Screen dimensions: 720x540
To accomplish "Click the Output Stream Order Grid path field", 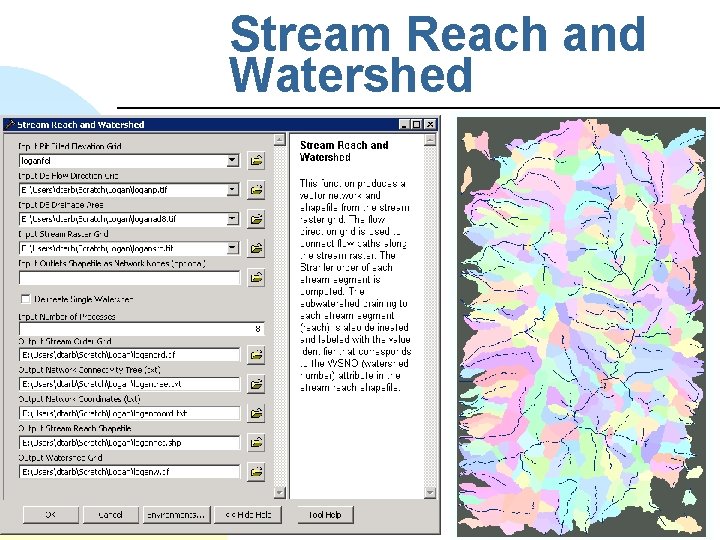I will pyautogui.click(x=129, y=355).
